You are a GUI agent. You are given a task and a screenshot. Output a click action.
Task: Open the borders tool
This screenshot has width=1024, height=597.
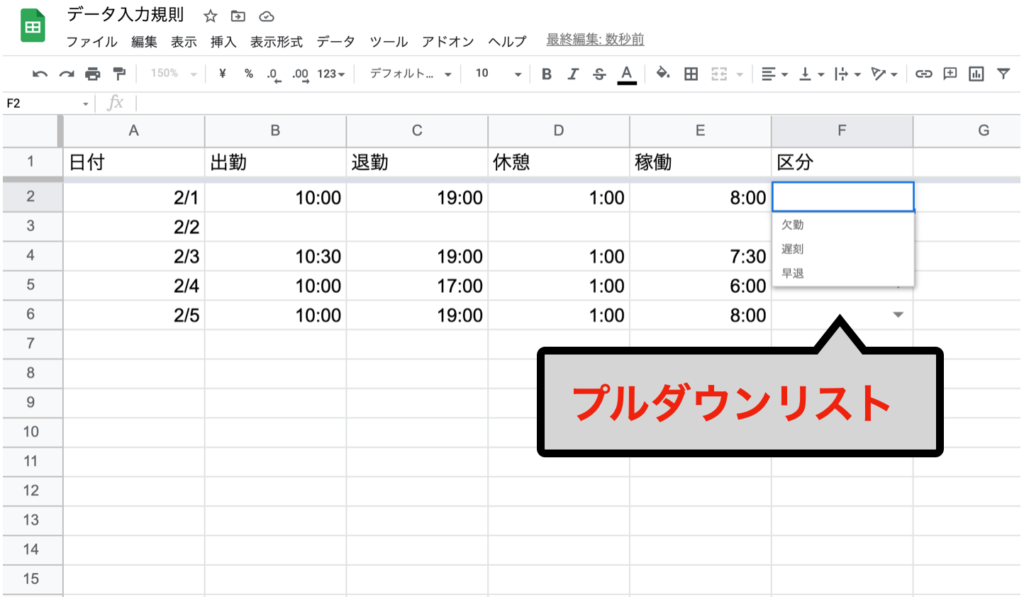click(691, 74)
